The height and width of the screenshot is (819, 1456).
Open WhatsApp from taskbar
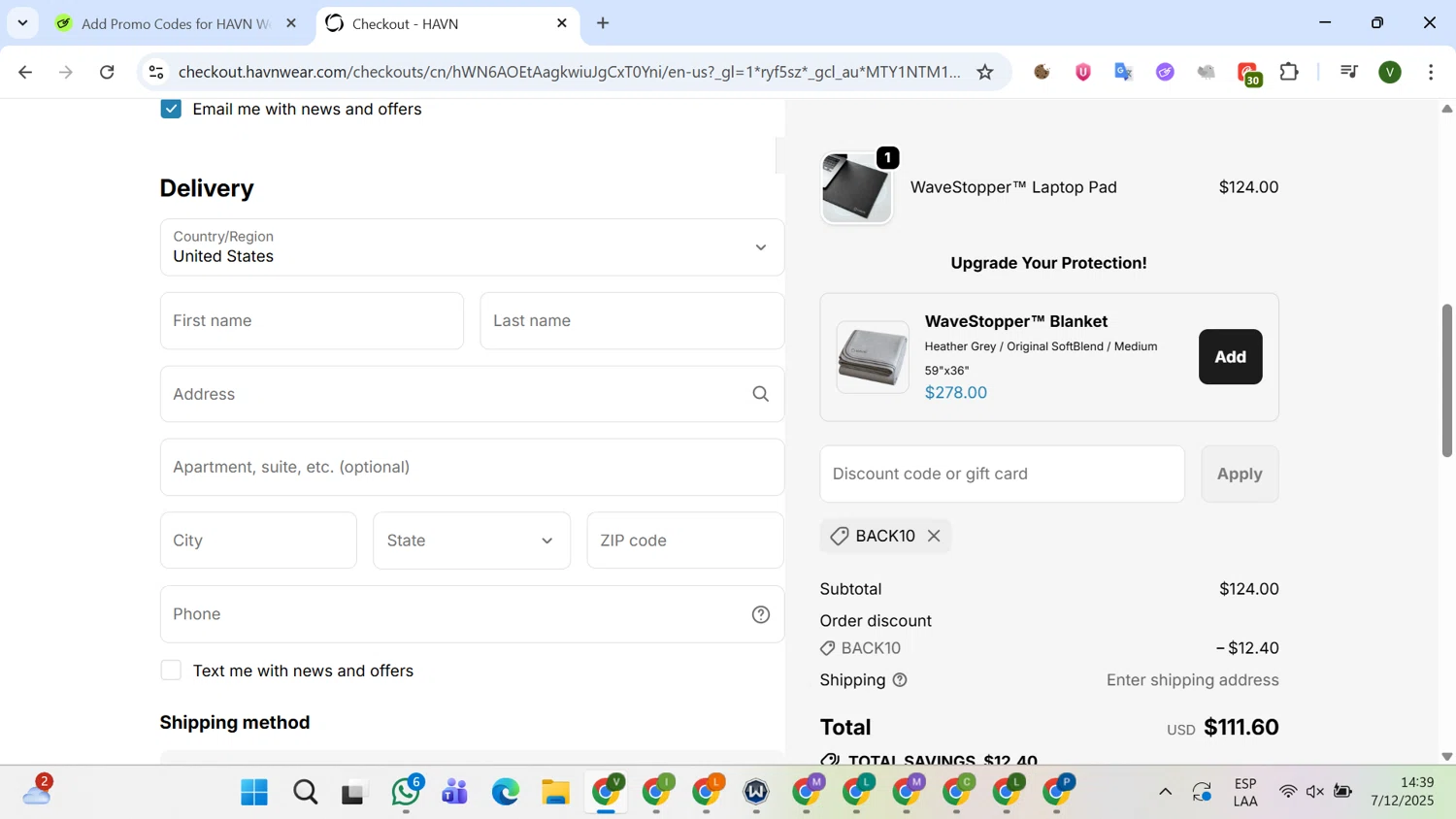point(406,792)
